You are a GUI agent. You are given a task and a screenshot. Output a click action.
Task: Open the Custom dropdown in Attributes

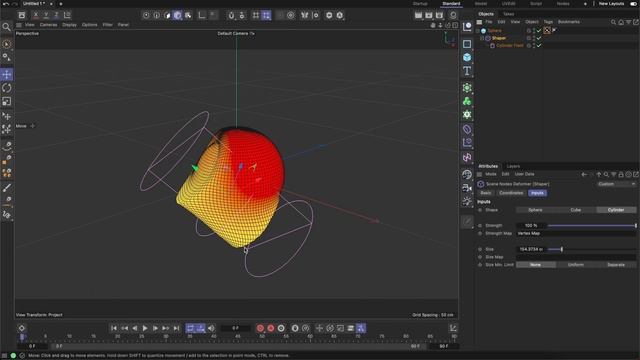click(x=616, y=184)
